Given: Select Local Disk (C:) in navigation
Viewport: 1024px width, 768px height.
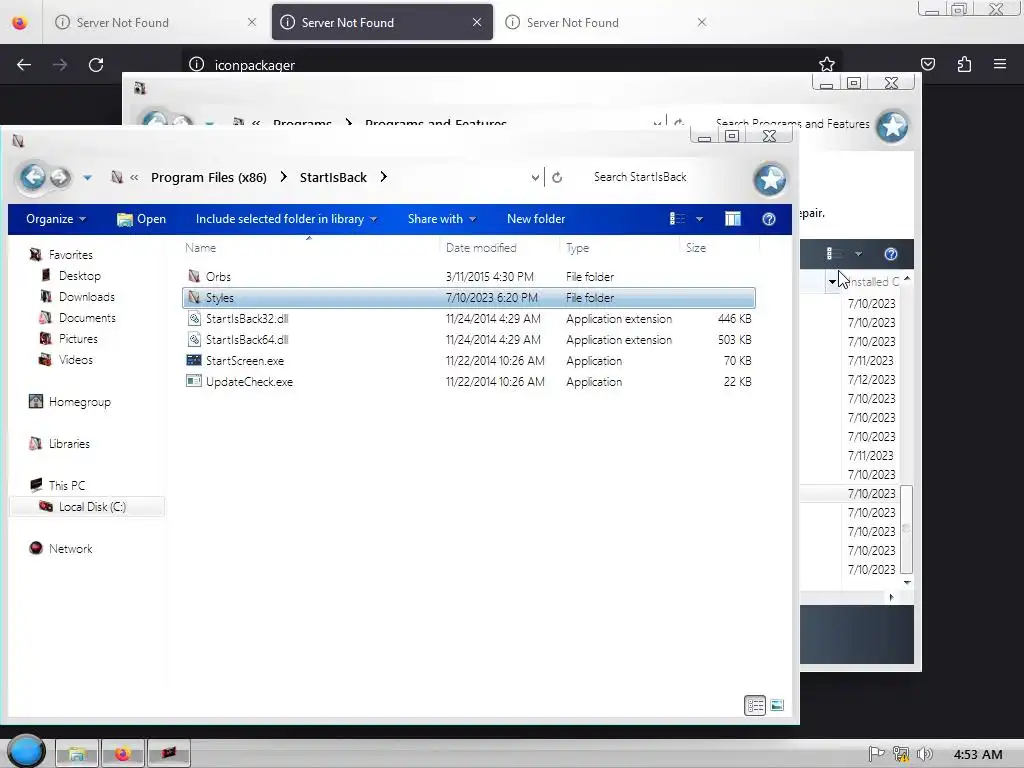Looking at the screenshot, I should [87, 506].
